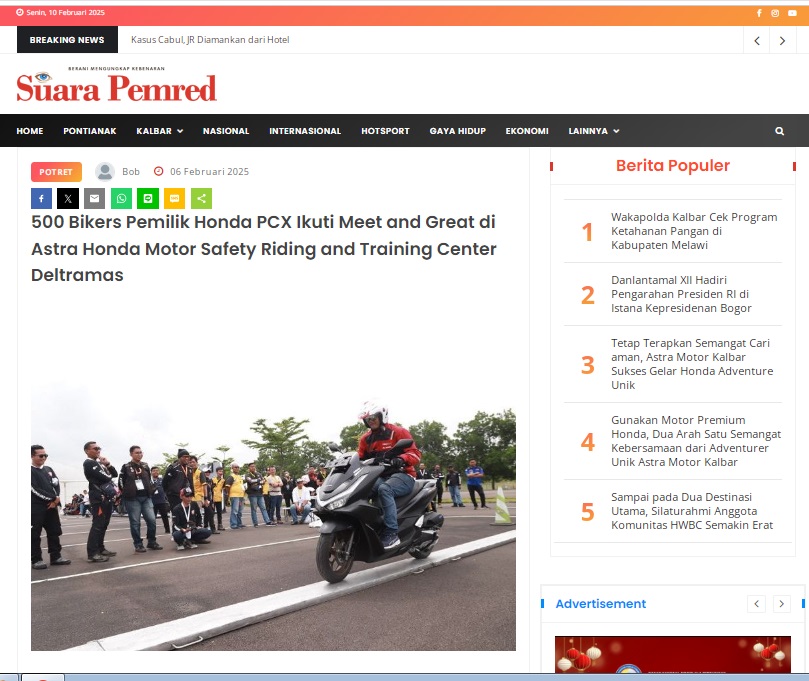Click the Advertisement heading

601,604
